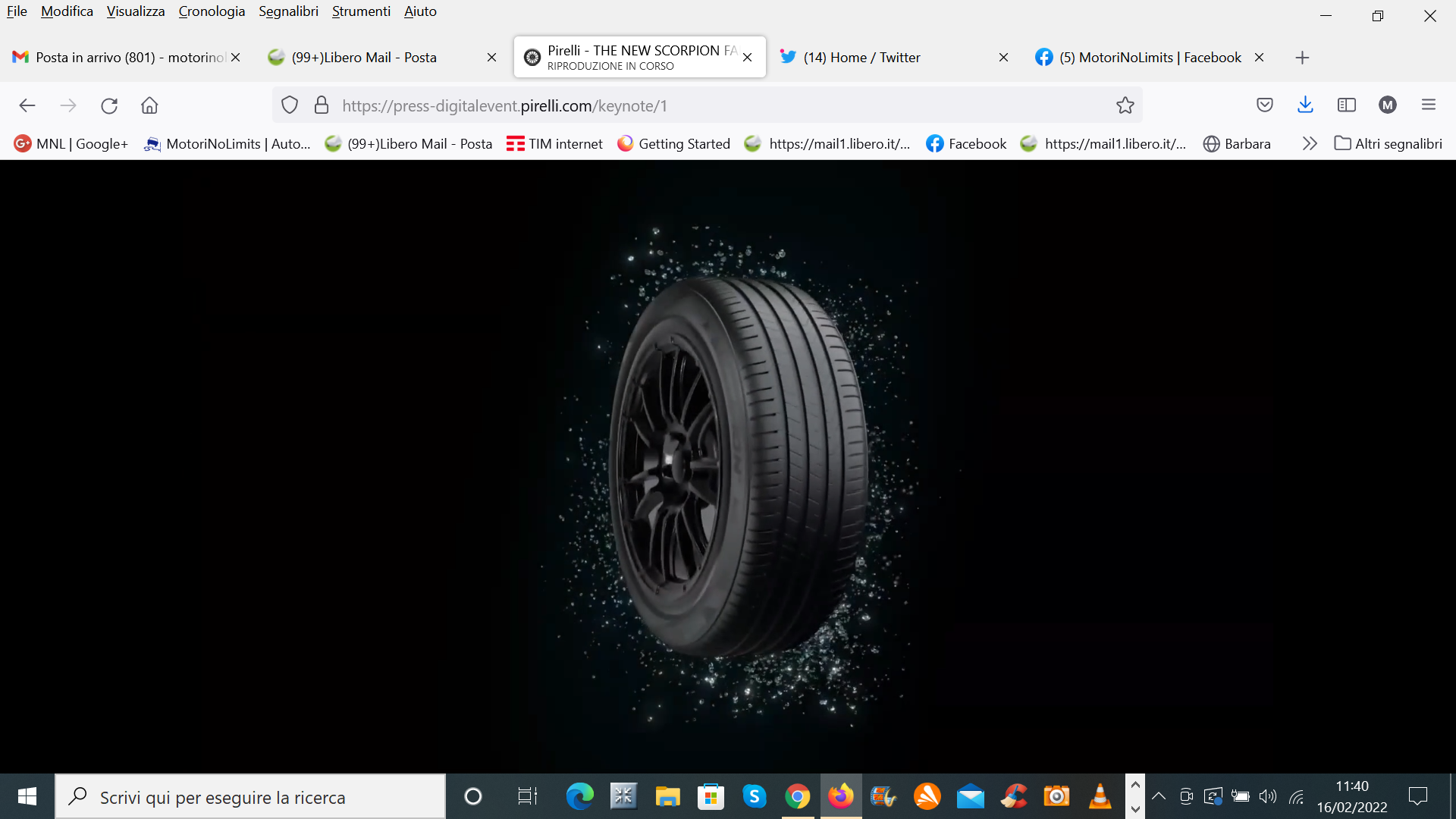Show hidden system tray icons
Viewport: 1456px width, 819px height.
click(x=1159, y=796)
